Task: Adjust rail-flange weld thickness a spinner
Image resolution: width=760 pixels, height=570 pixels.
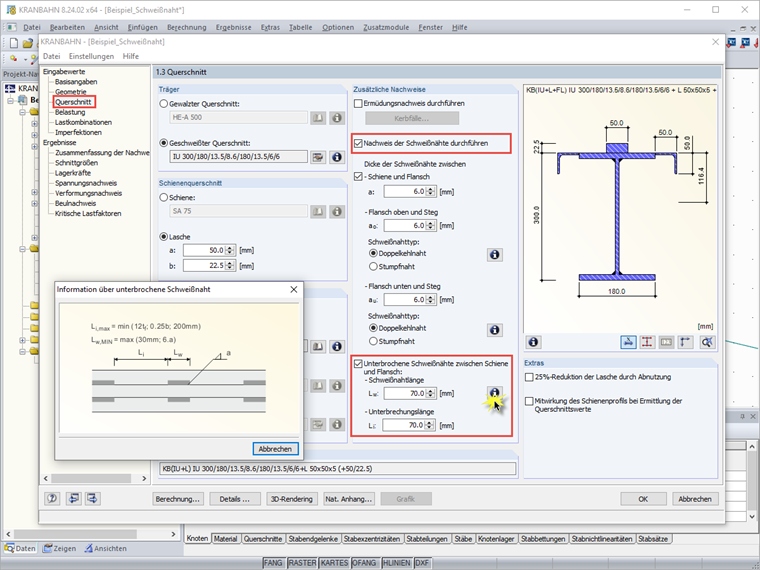Action: [431, 191]
